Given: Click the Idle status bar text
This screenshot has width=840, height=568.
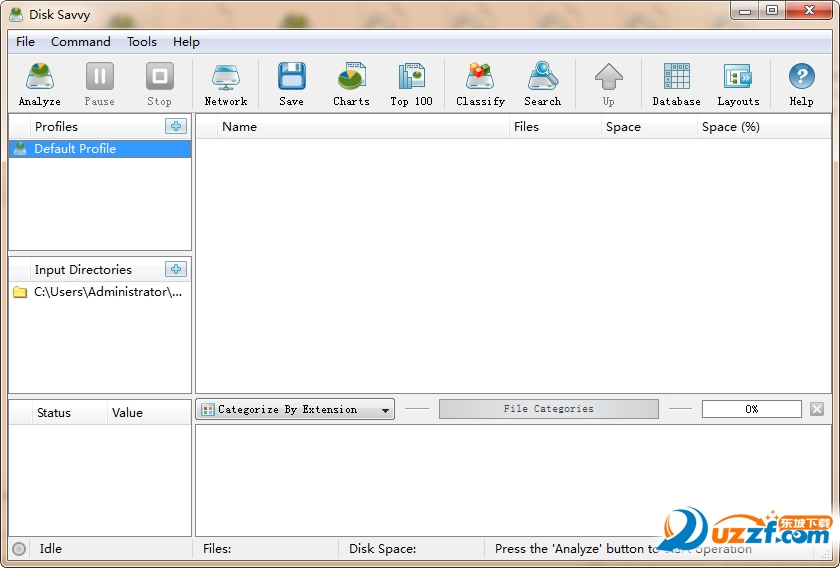Looking at the screenshot, I should (x=51, y=549).
